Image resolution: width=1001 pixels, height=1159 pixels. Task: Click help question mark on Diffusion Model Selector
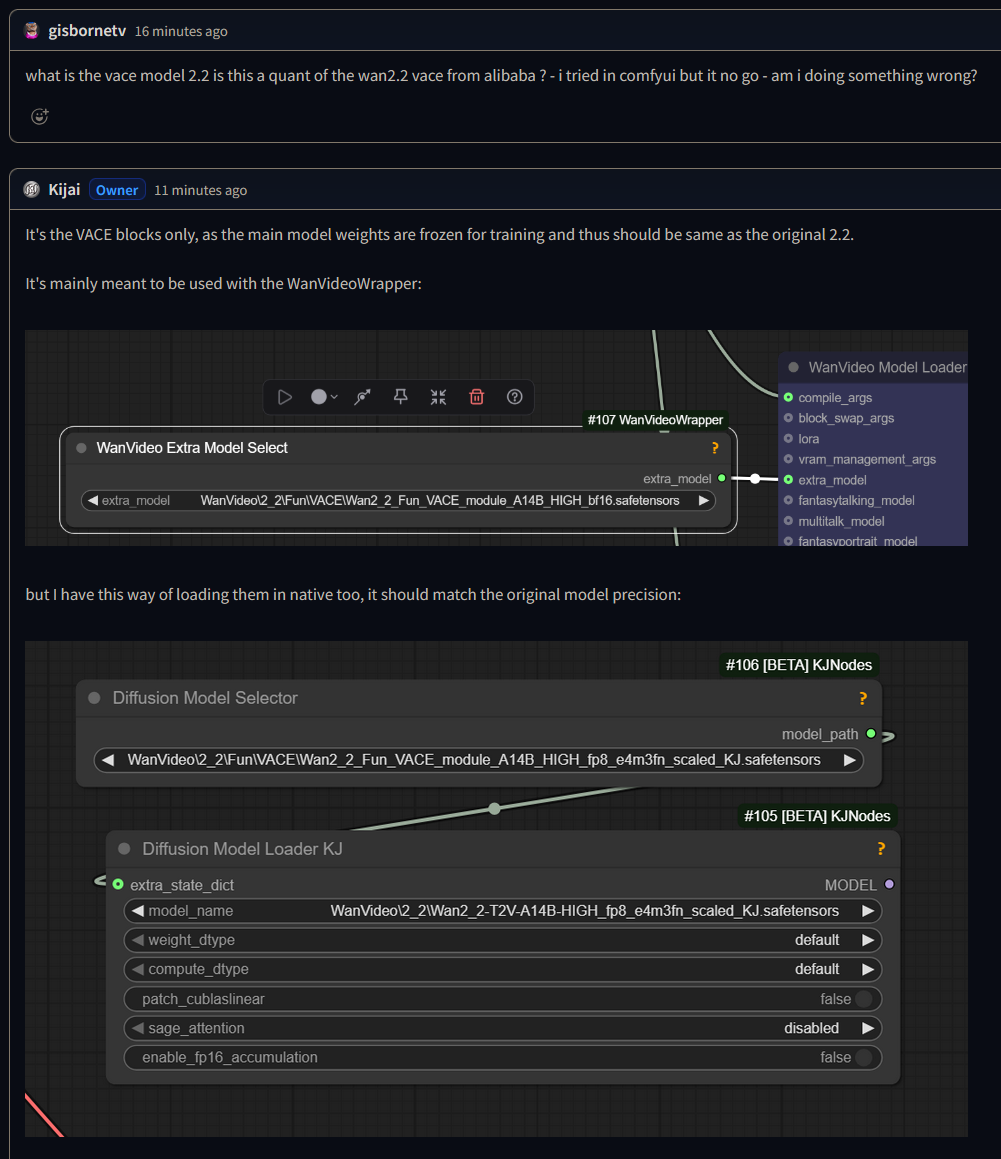863,699
